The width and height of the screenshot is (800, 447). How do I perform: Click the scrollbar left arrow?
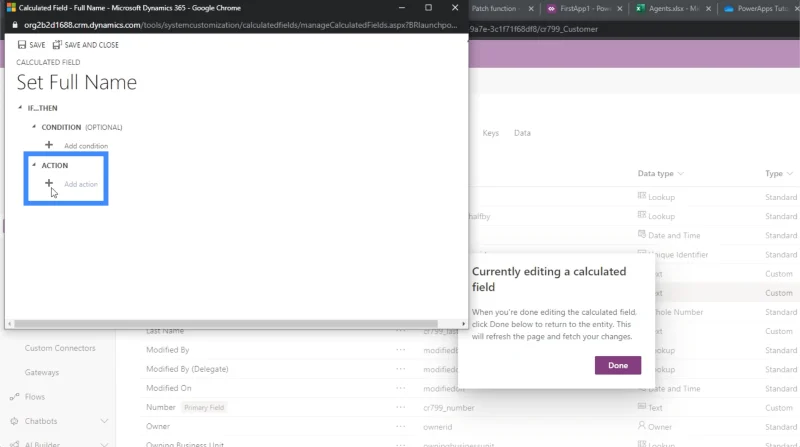(10, 324)
